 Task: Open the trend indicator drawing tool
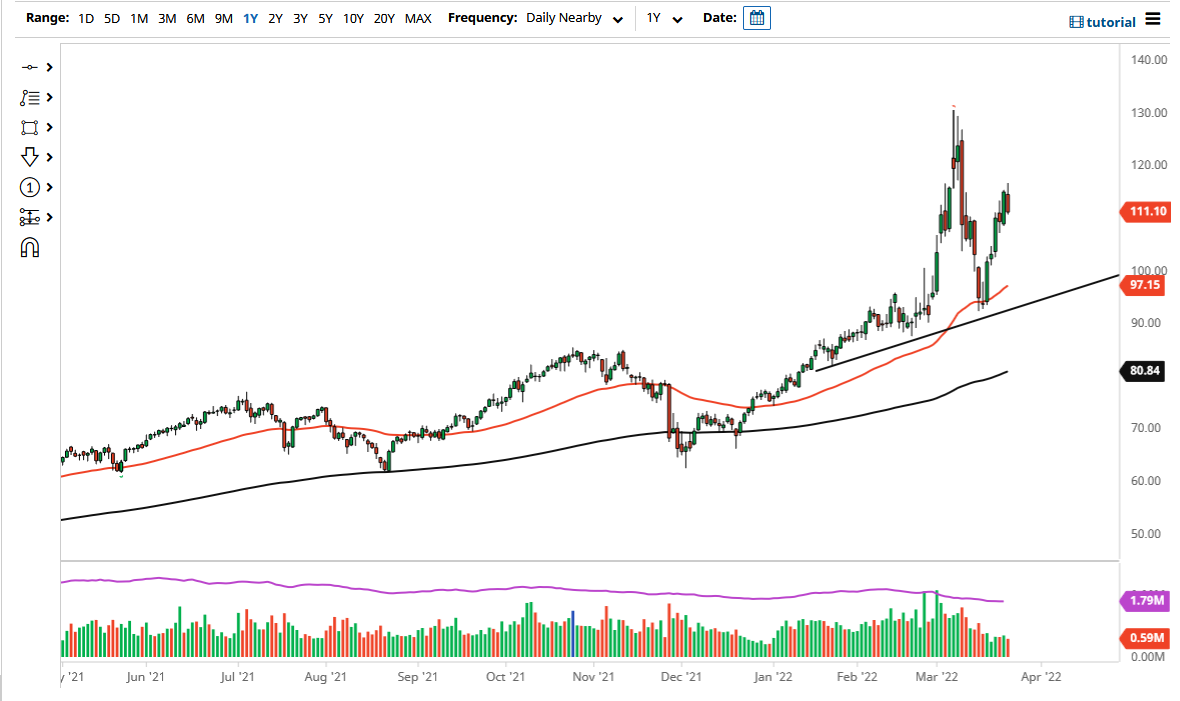click(31, 97)
